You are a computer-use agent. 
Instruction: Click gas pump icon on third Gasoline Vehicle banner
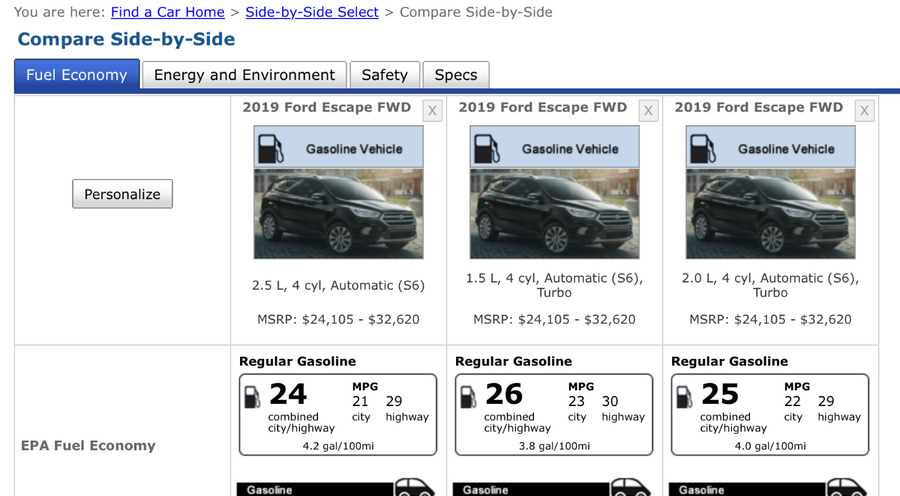pyautogui.click(x=703, y=149)
